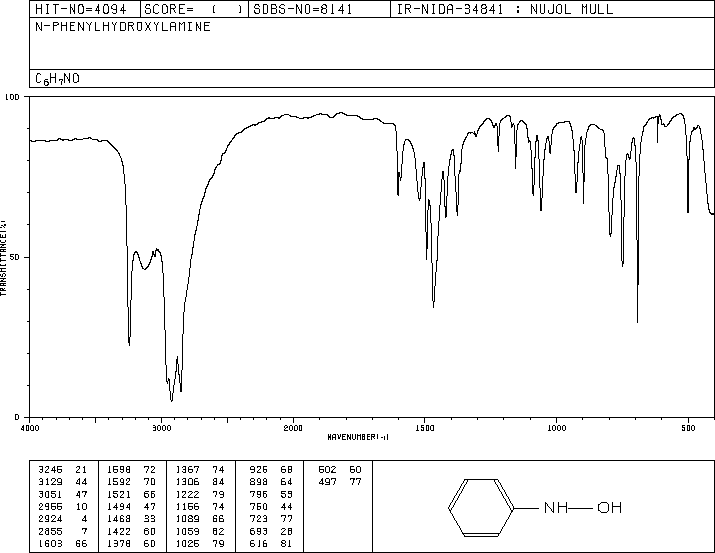
Task: Click peak table value 1166
Action: point(187,506)
